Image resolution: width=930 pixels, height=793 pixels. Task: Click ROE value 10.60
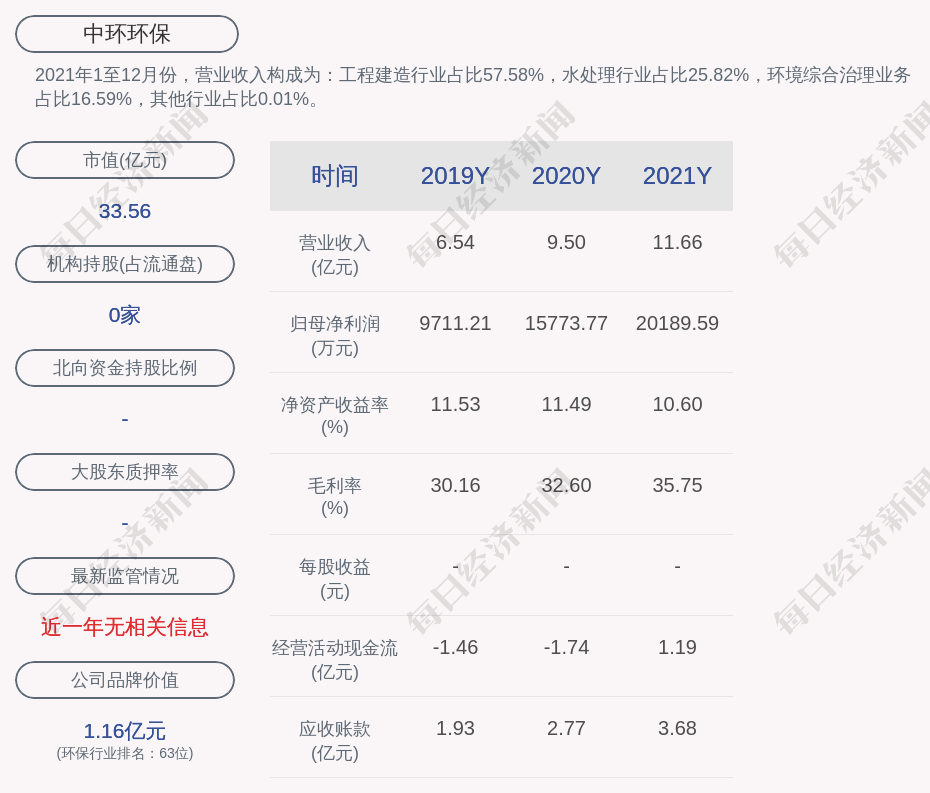[677, 405]
